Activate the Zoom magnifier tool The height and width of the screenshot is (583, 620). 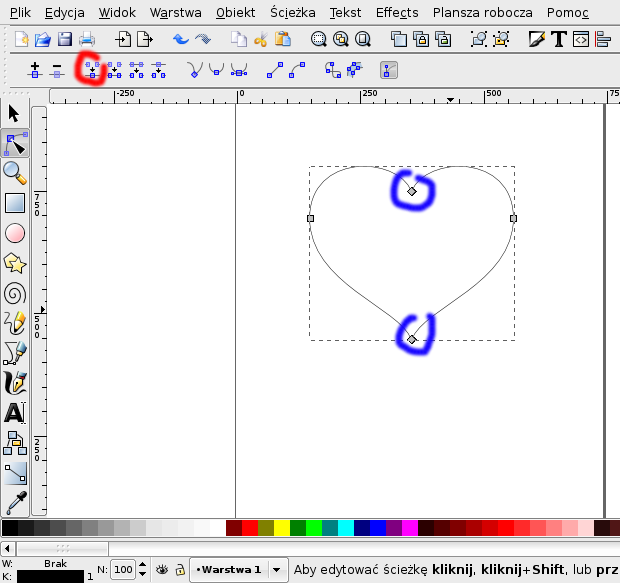pyautogui.click(x=15, y=173)
